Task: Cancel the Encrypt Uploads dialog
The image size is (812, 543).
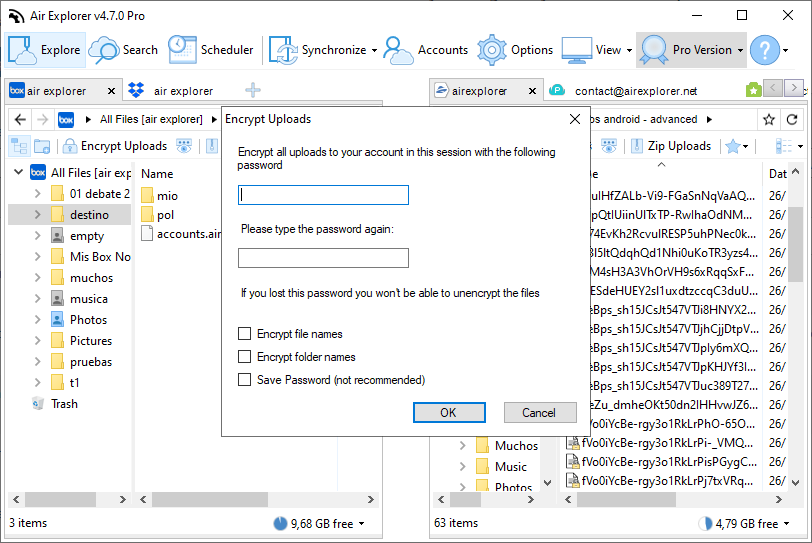Action: pyautogui.click(x=540, y=413)
